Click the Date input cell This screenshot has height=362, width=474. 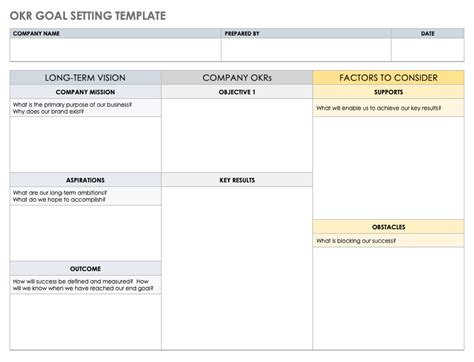point(428,50)
